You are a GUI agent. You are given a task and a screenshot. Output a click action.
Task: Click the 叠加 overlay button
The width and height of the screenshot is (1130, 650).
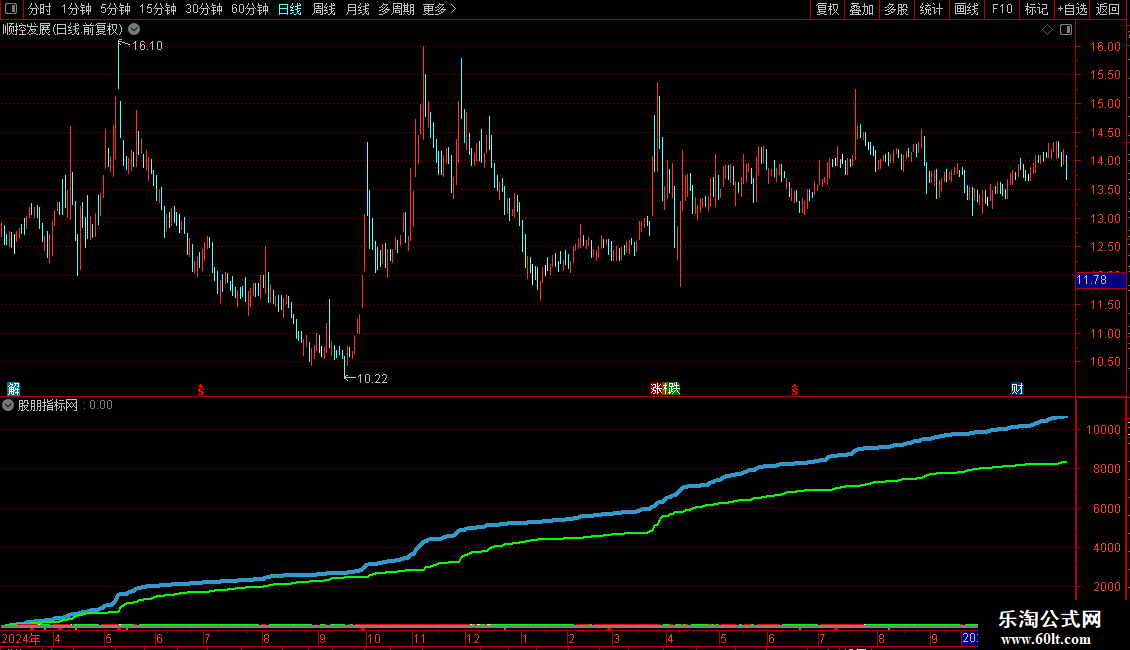(x=861, y=9)
